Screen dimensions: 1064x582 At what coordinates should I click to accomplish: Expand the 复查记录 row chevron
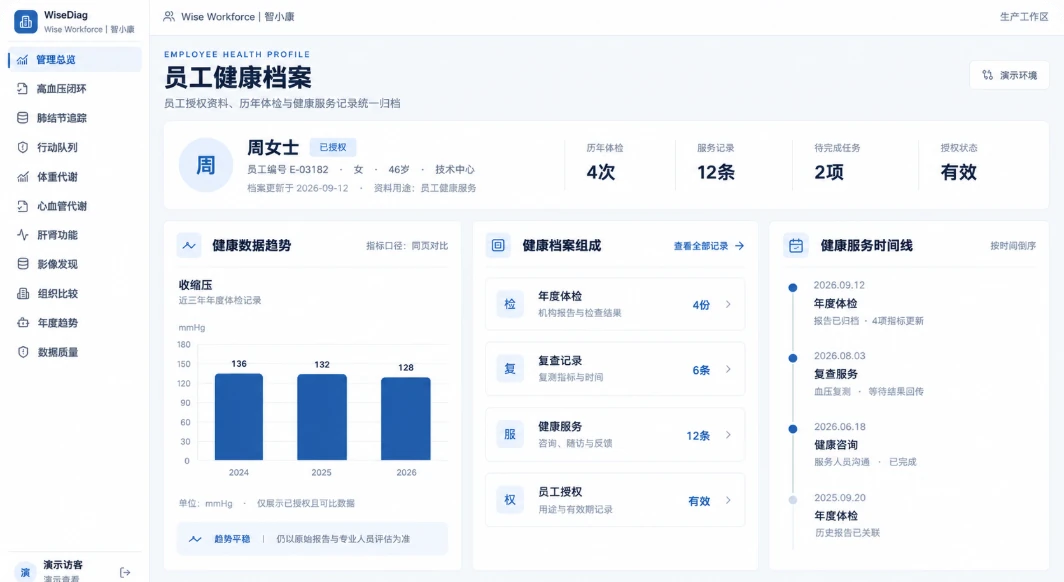point(728,369)
